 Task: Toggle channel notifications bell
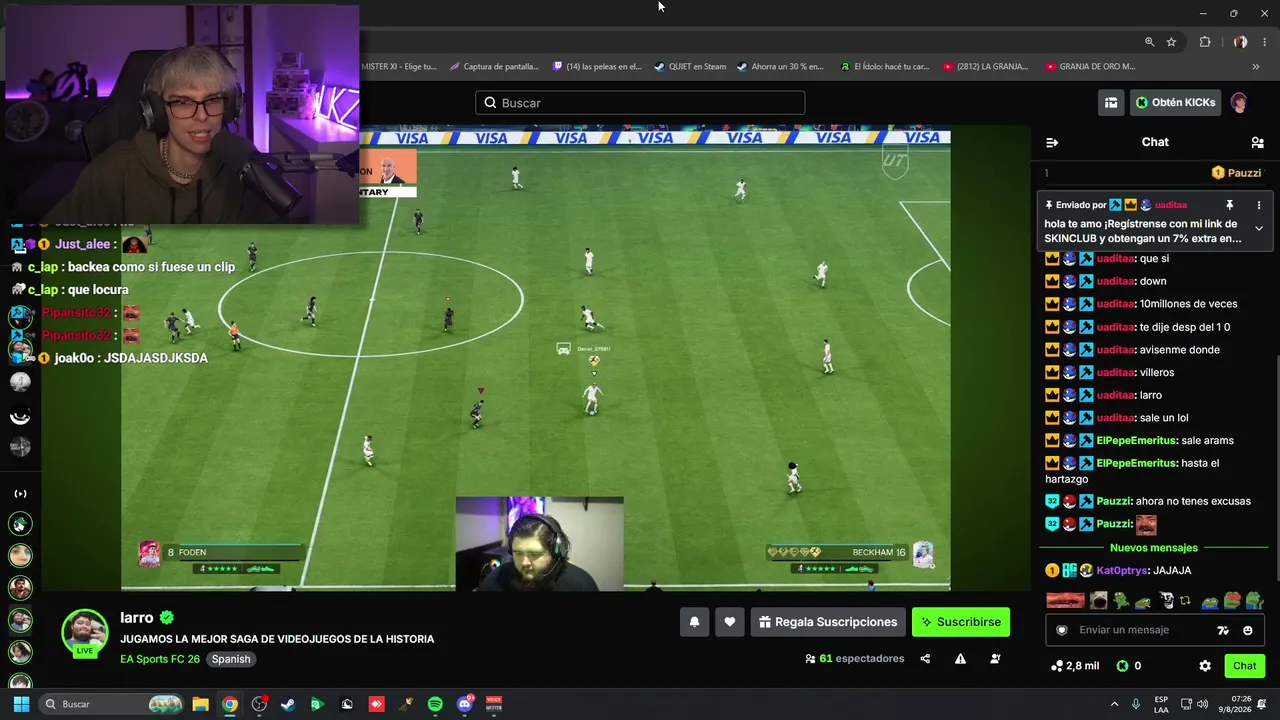(695, 622)
